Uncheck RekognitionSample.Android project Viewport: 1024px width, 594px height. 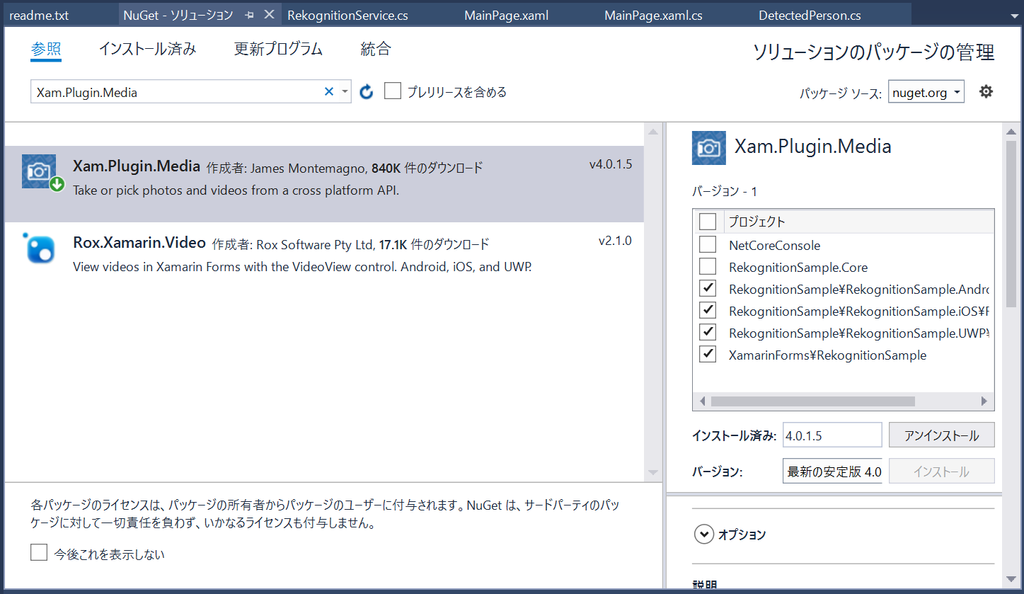point(707,288)
